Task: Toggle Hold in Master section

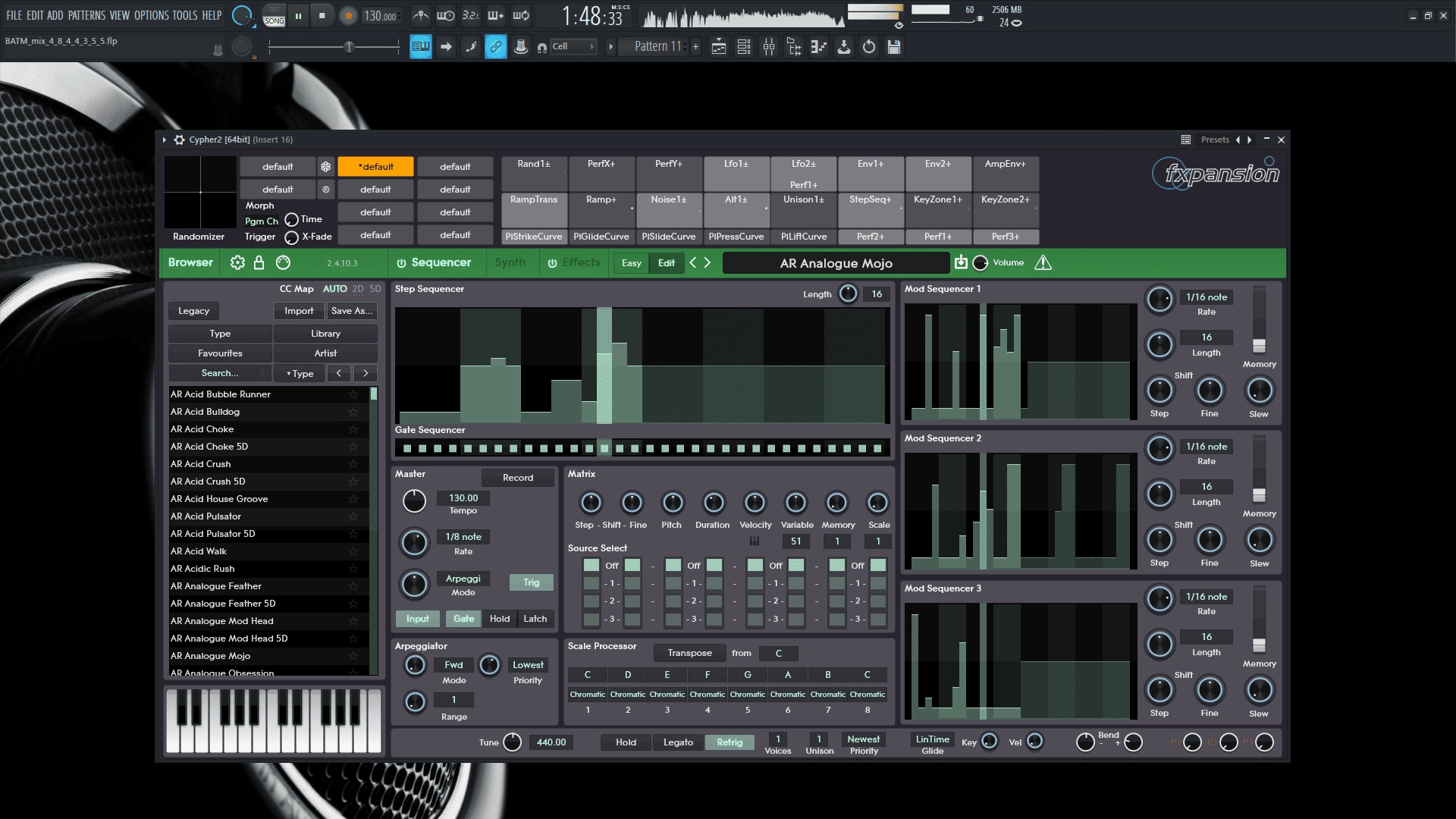Action: [x=500, y=619]
